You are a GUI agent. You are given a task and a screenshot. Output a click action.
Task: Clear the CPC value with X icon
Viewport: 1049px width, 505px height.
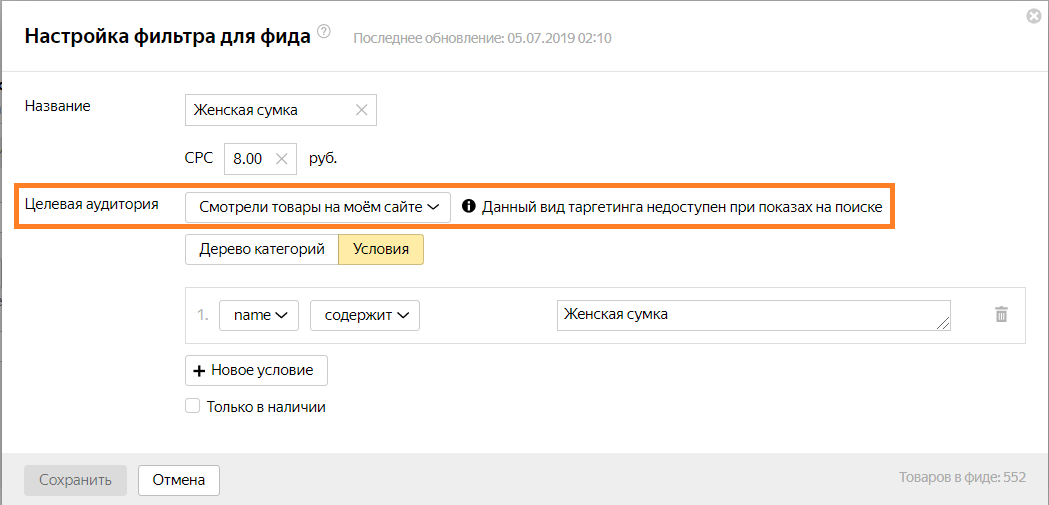point(282,158)
